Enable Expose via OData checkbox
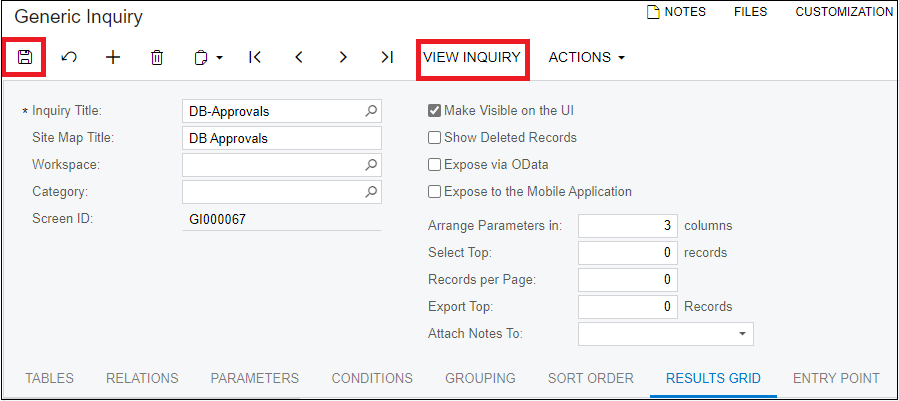Screen dimensions: 899x401 [435, 165]
